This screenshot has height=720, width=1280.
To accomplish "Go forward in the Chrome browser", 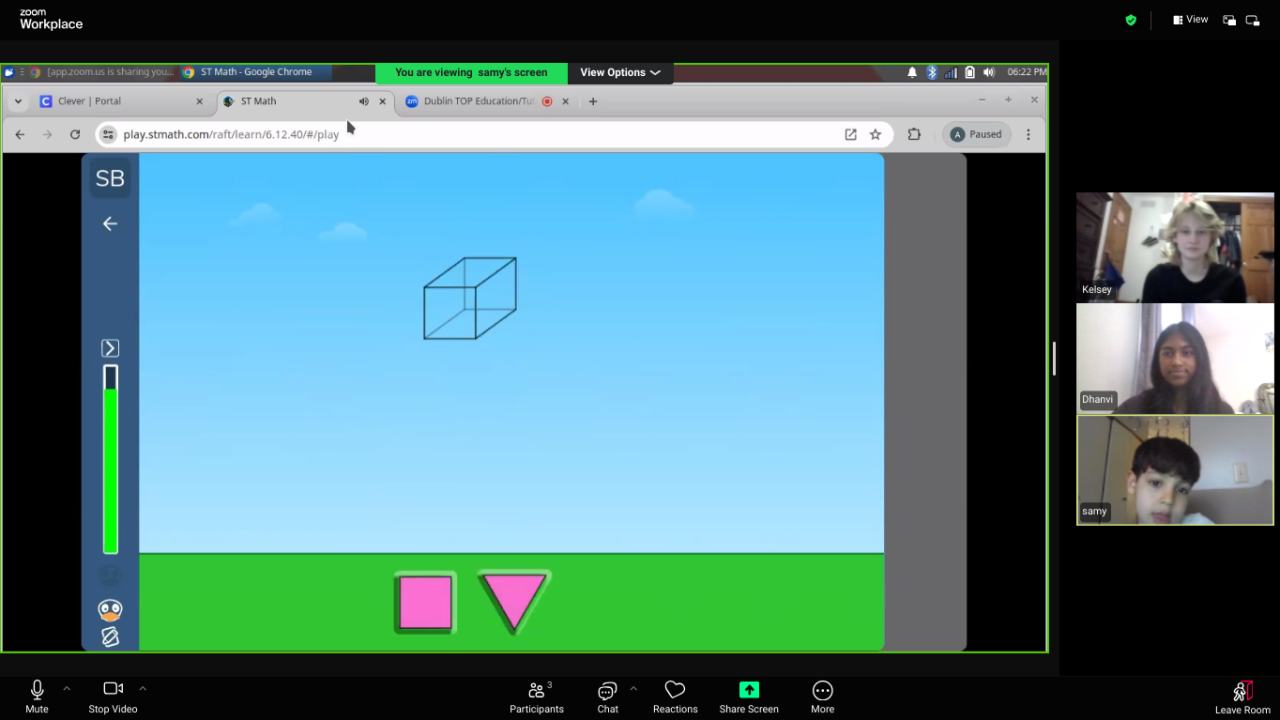I will 47,134.
